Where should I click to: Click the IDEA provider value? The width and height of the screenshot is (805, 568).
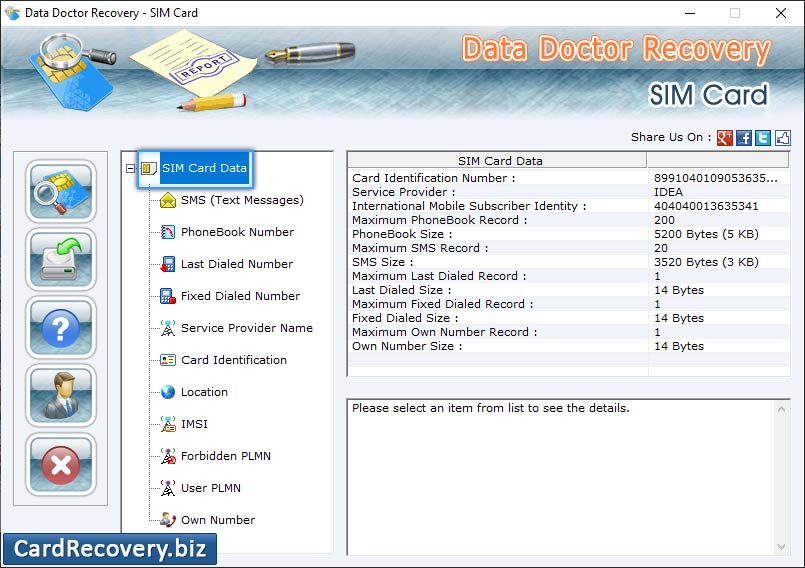coord(668,192)
